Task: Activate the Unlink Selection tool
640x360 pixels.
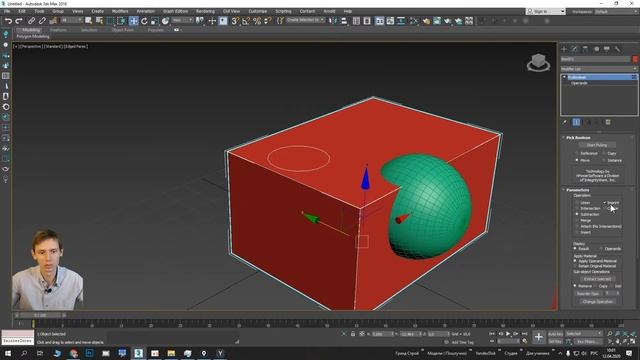Action: tap(42, 21)
